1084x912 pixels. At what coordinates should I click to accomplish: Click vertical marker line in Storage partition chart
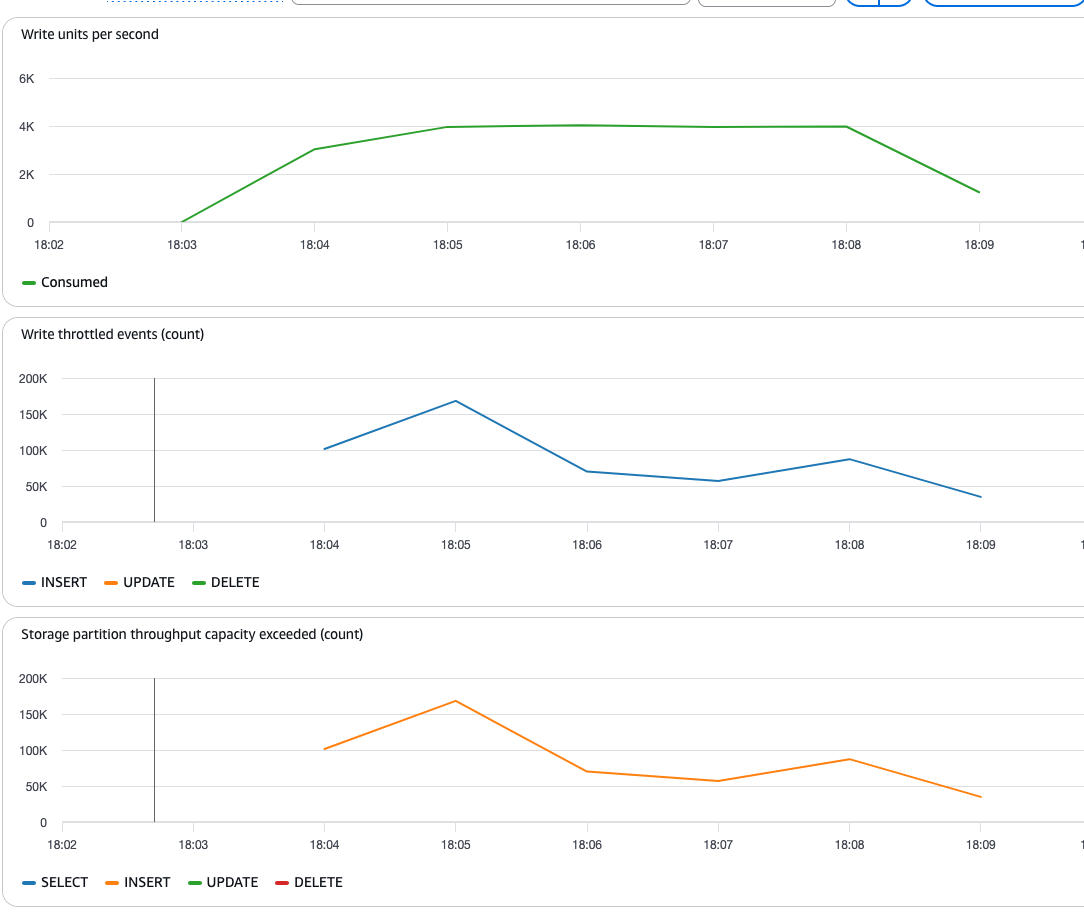click(x=154, y=750)
